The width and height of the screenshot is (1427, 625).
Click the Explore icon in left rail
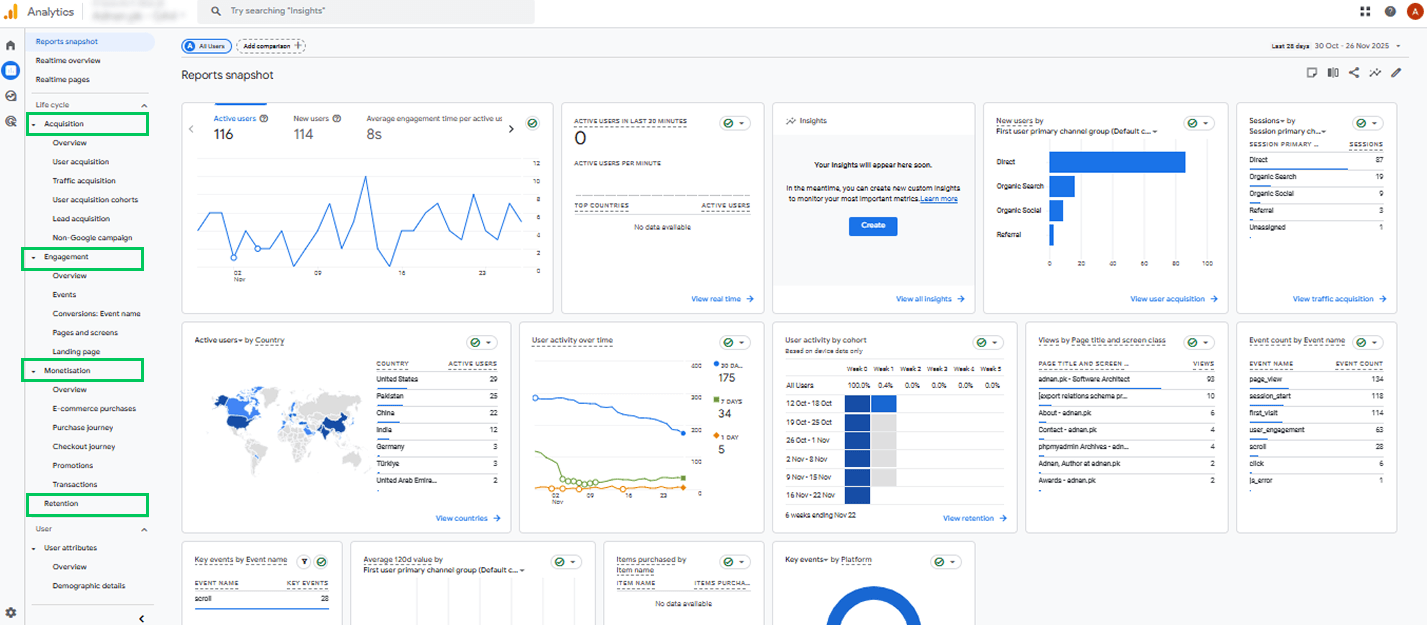point(10,96)
